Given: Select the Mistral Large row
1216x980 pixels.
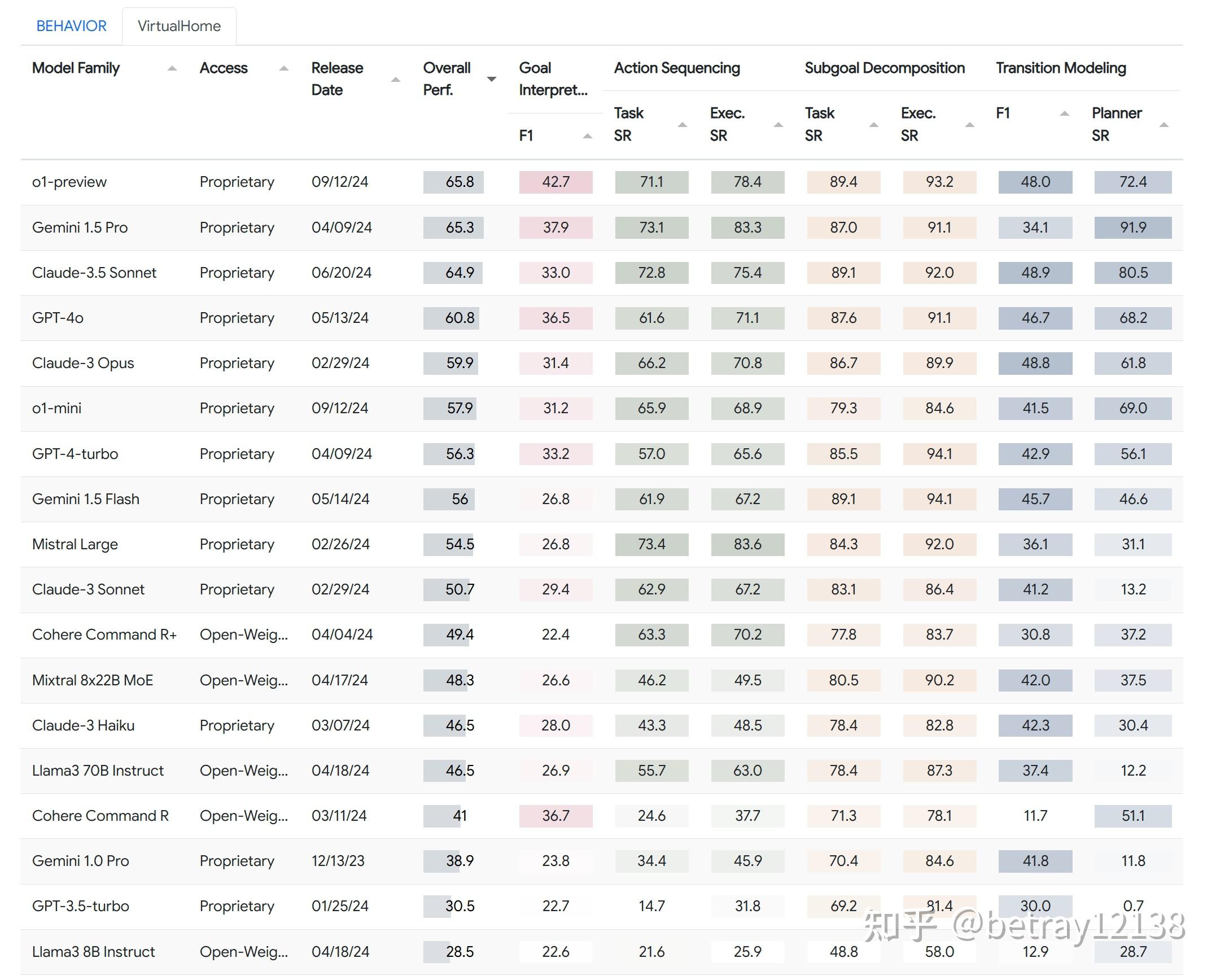Looking at the screenshot, I should click(75, 544).
